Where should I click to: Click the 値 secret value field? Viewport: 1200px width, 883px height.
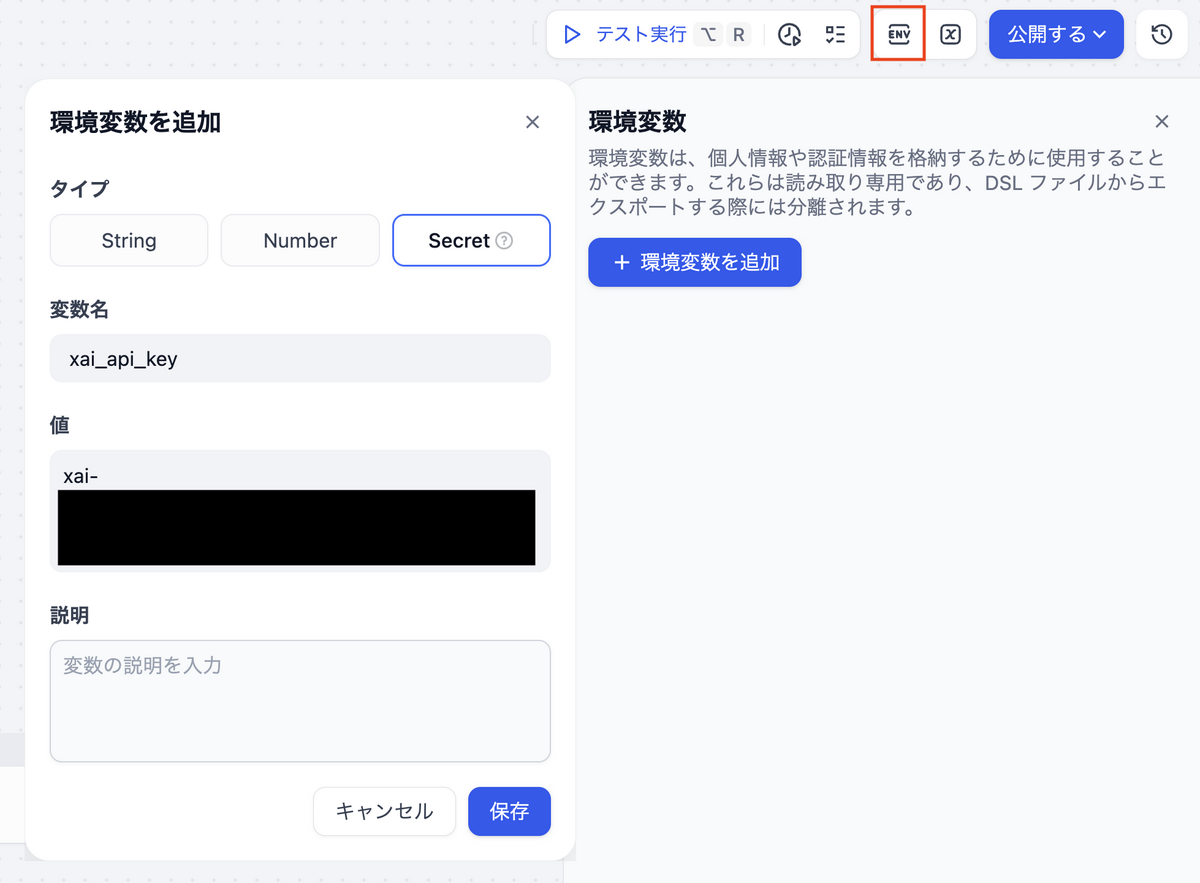click(x=300, y=510)
